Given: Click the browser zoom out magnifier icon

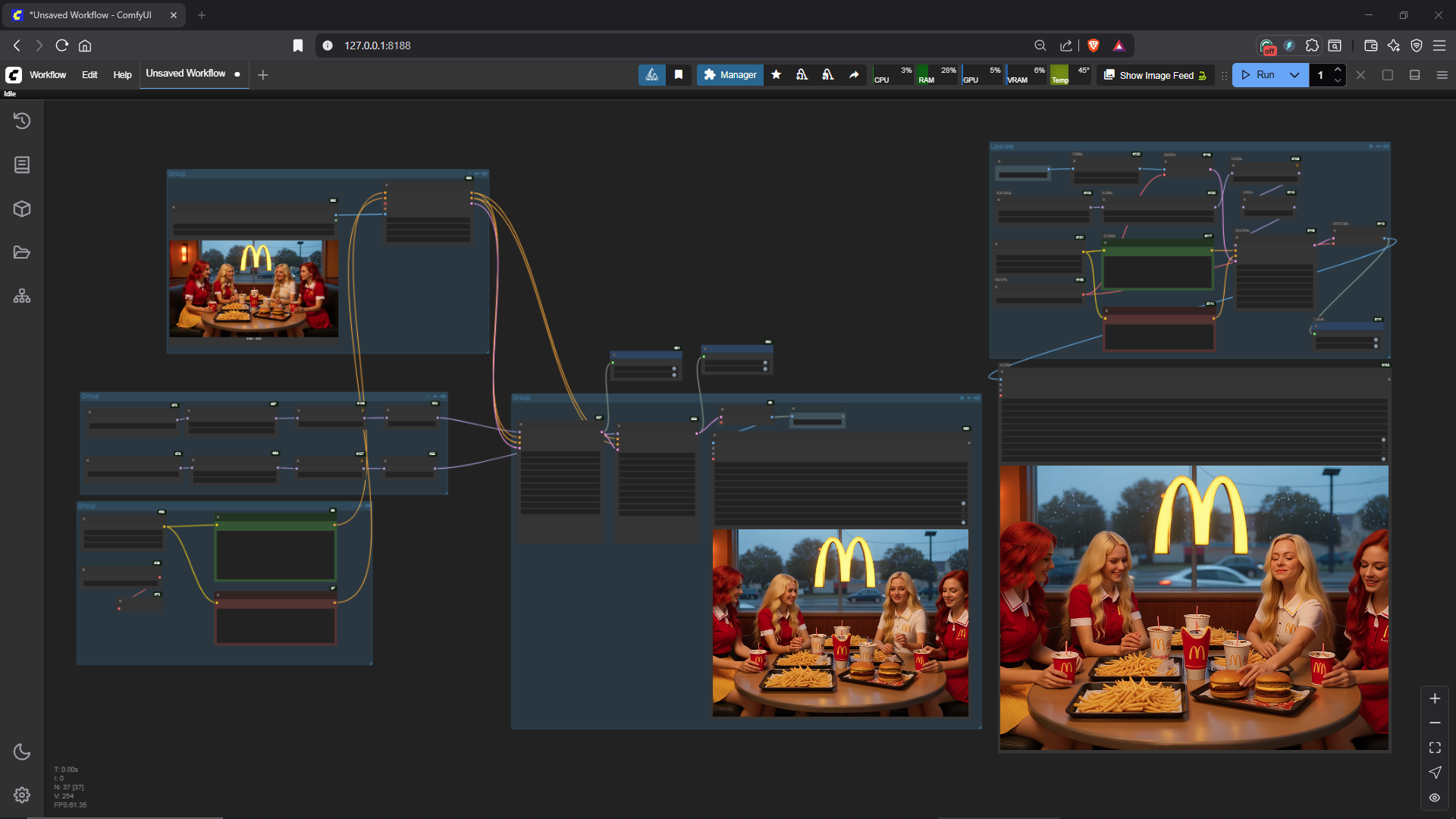Looking at the screenshot, I should coord(1040,45).
